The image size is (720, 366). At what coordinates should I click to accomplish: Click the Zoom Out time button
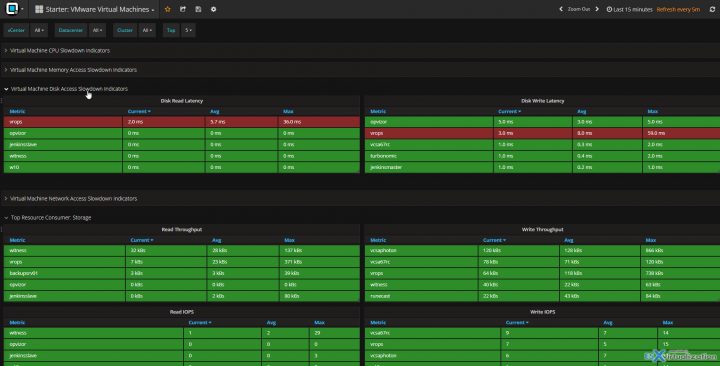click(579, 9)
